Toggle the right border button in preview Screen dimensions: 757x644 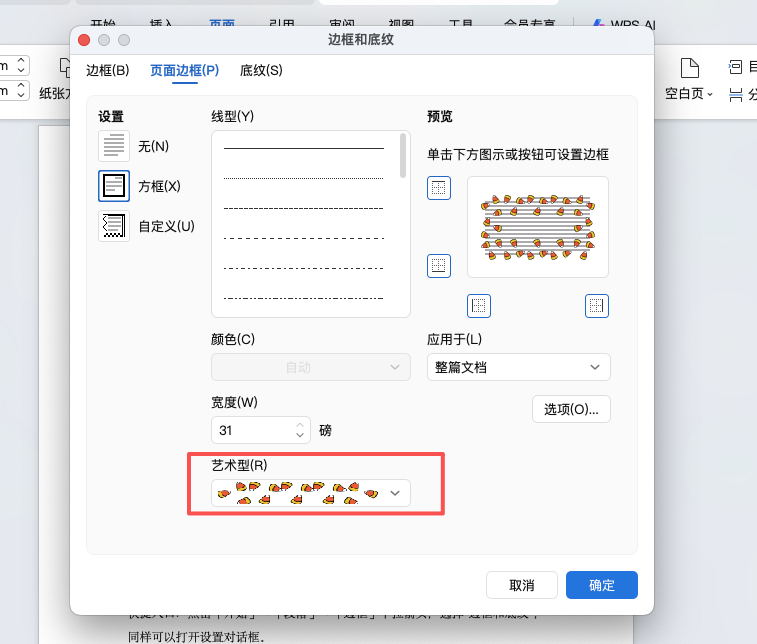597,306
